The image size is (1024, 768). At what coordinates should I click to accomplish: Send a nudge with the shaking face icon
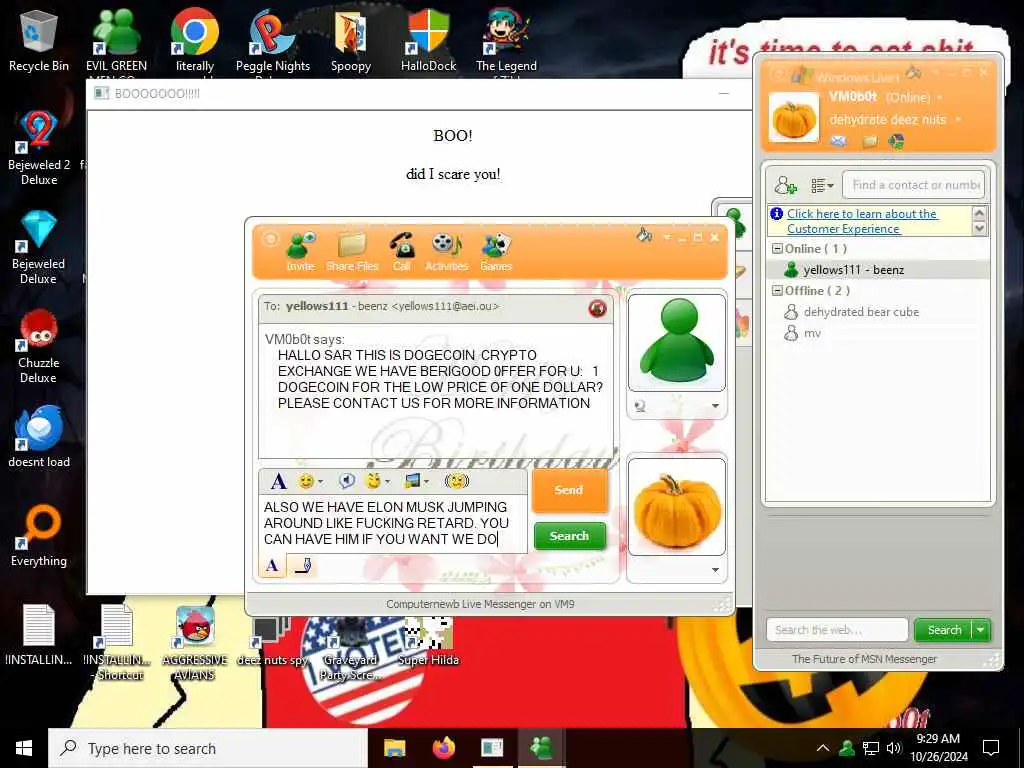(456, 481)
